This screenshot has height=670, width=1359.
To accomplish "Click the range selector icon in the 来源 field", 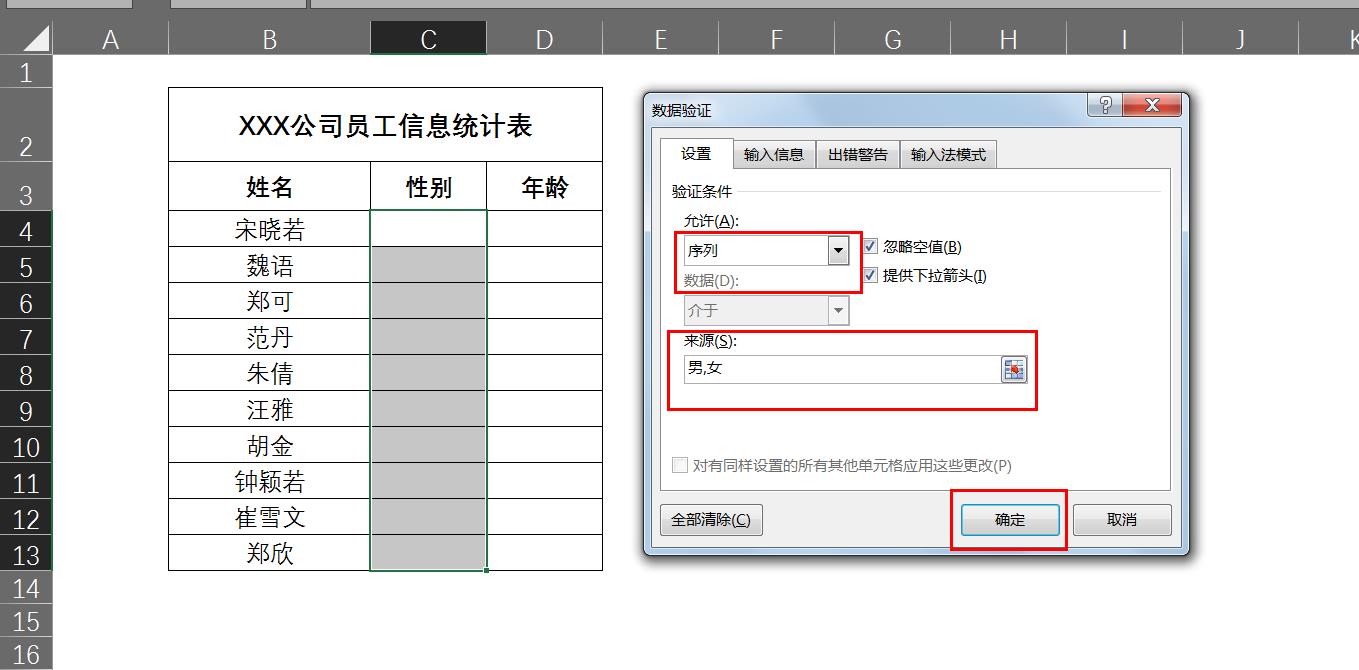I will tap(1014, 369).
